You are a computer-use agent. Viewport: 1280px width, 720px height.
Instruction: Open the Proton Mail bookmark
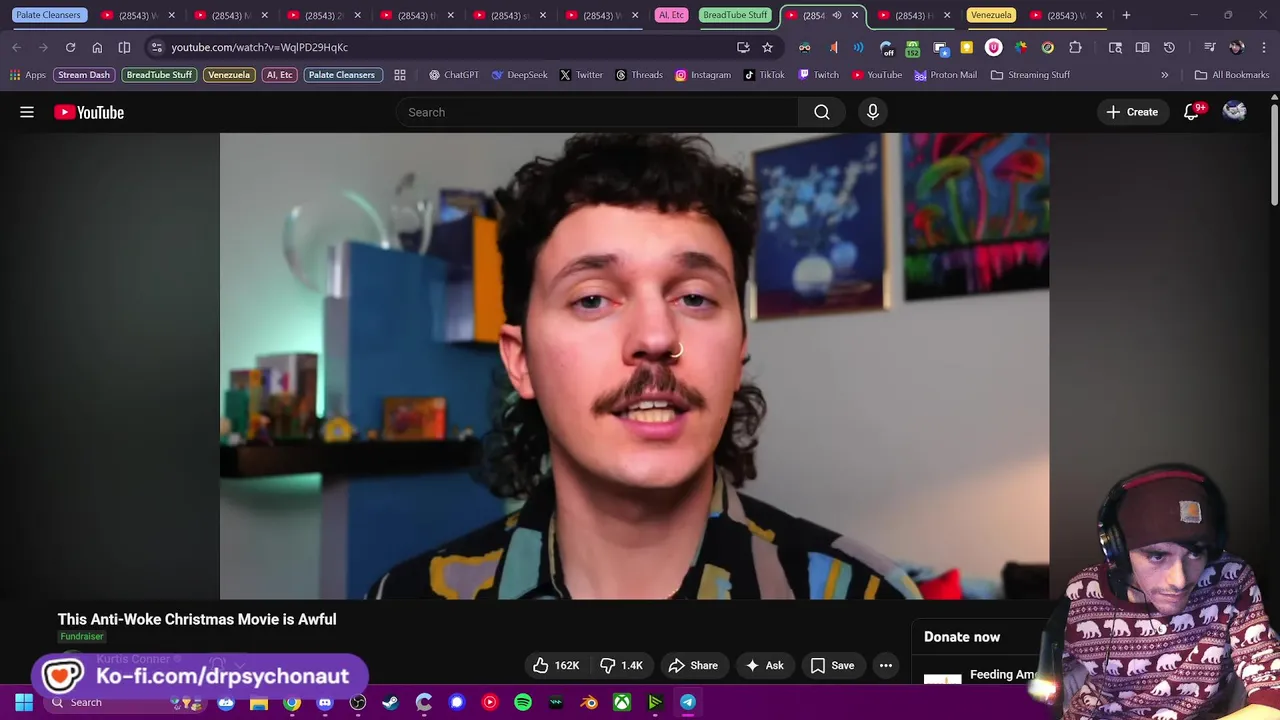[945, 75]
